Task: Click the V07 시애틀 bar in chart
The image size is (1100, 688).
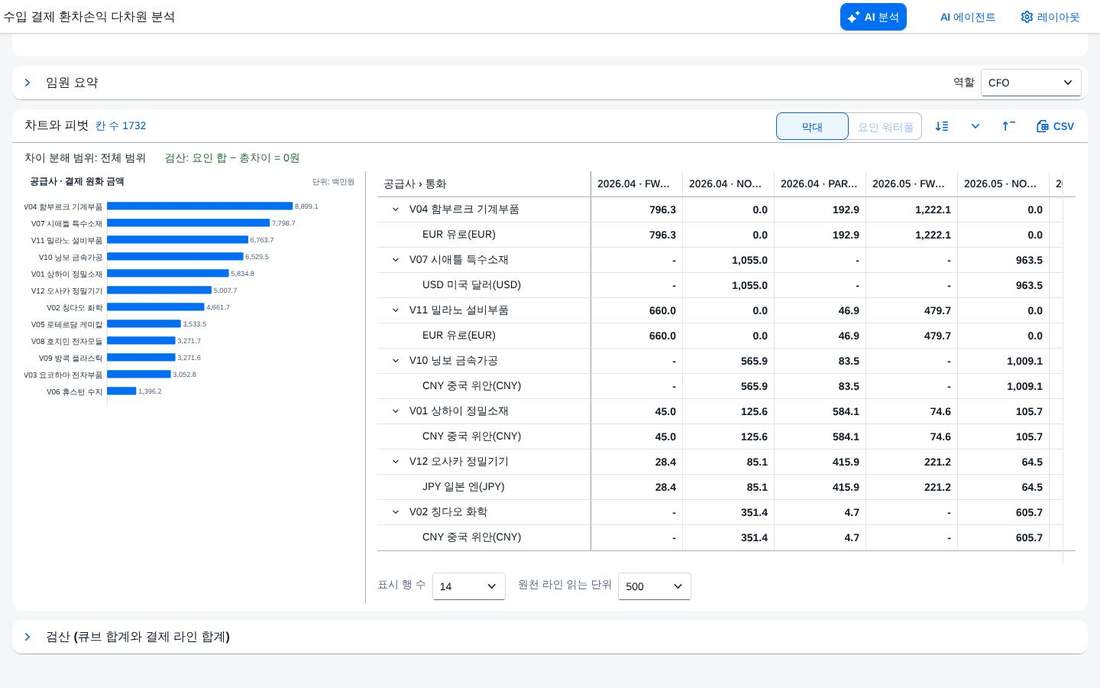Action: tap(189, 223)
